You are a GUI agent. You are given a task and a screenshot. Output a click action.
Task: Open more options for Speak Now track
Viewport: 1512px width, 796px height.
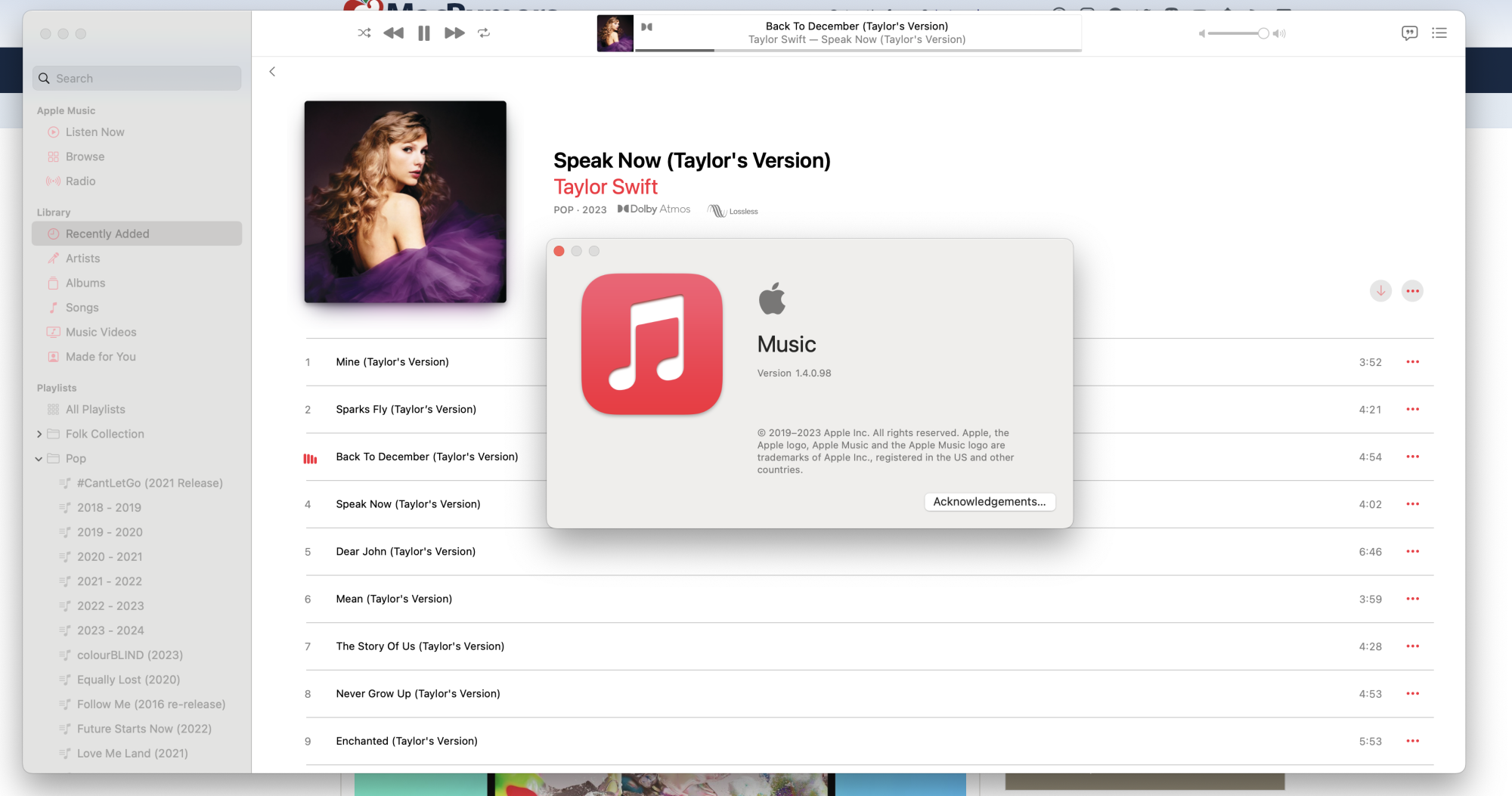pos(1412,504)
